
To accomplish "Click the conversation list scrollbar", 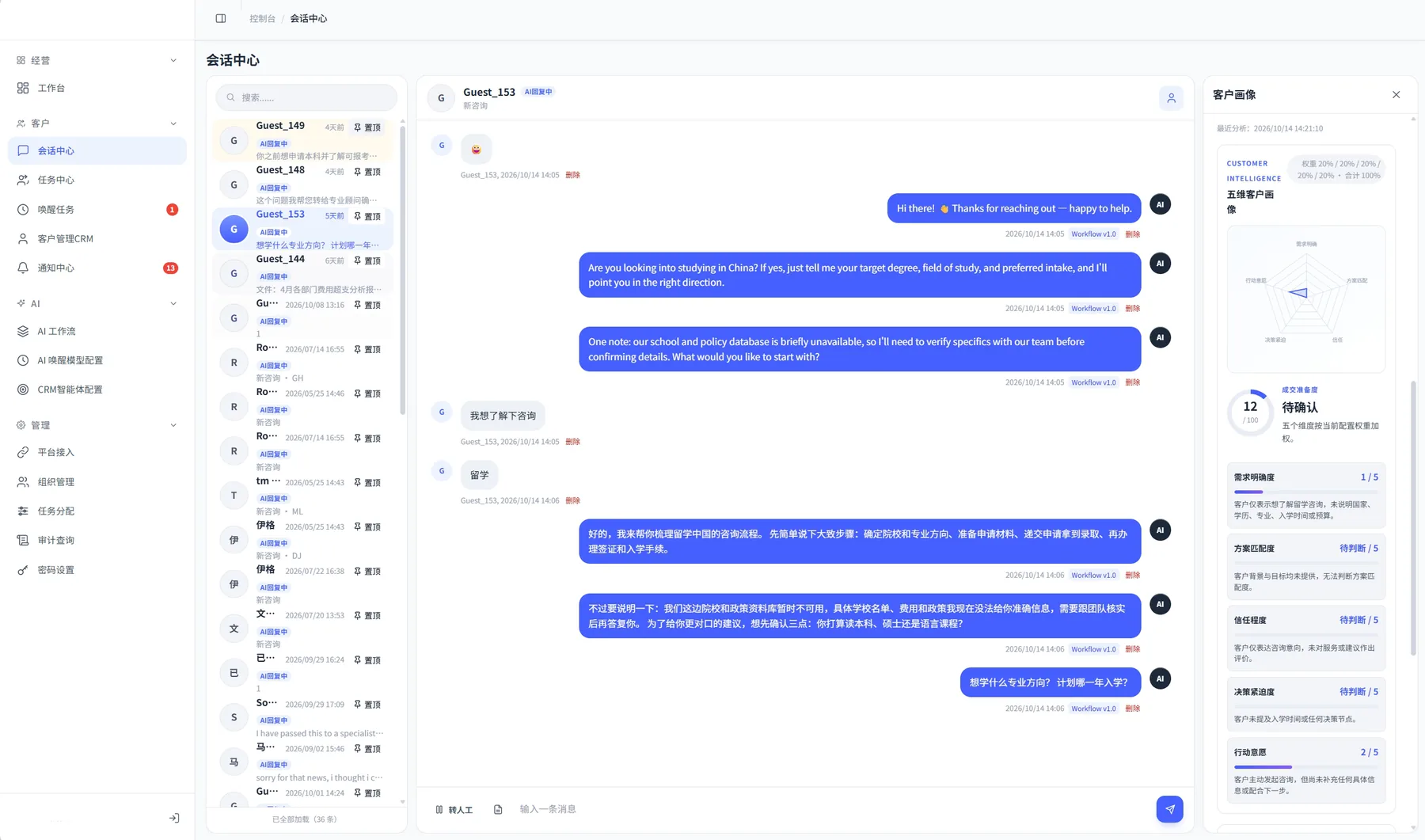I will pos(402,269).
